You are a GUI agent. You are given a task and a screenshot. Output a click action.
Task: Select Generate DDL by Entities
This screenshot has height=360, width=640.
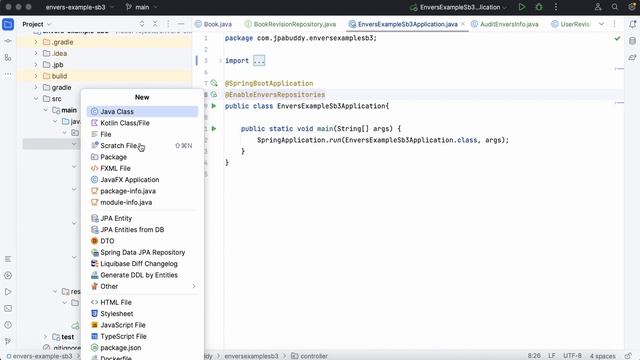tap(142, 275)
